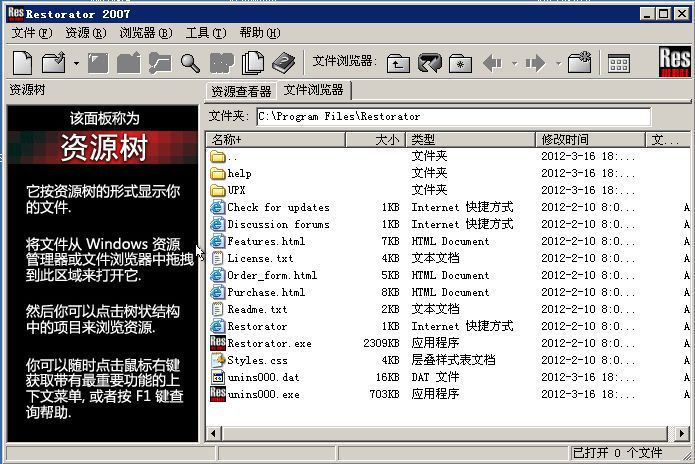Click the Save toolbar icon

[x=98, y=63]
